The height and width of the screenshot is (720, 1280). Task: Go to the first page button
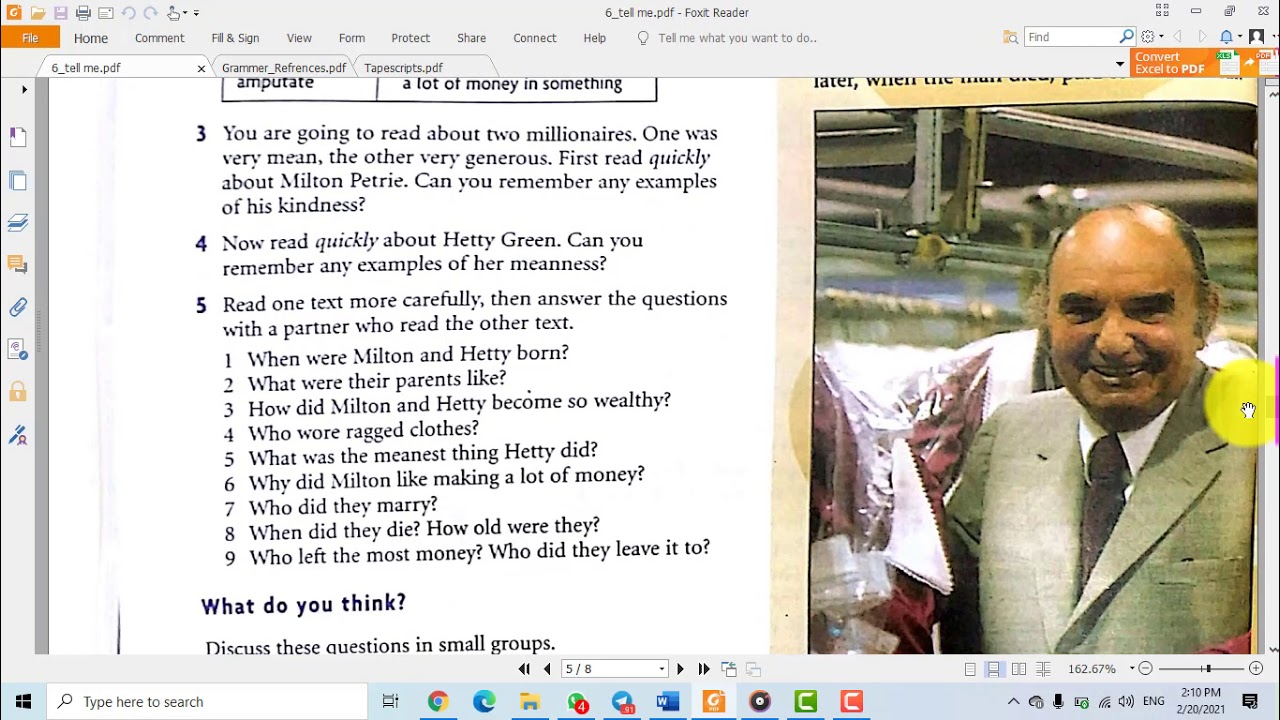(524, 669)
